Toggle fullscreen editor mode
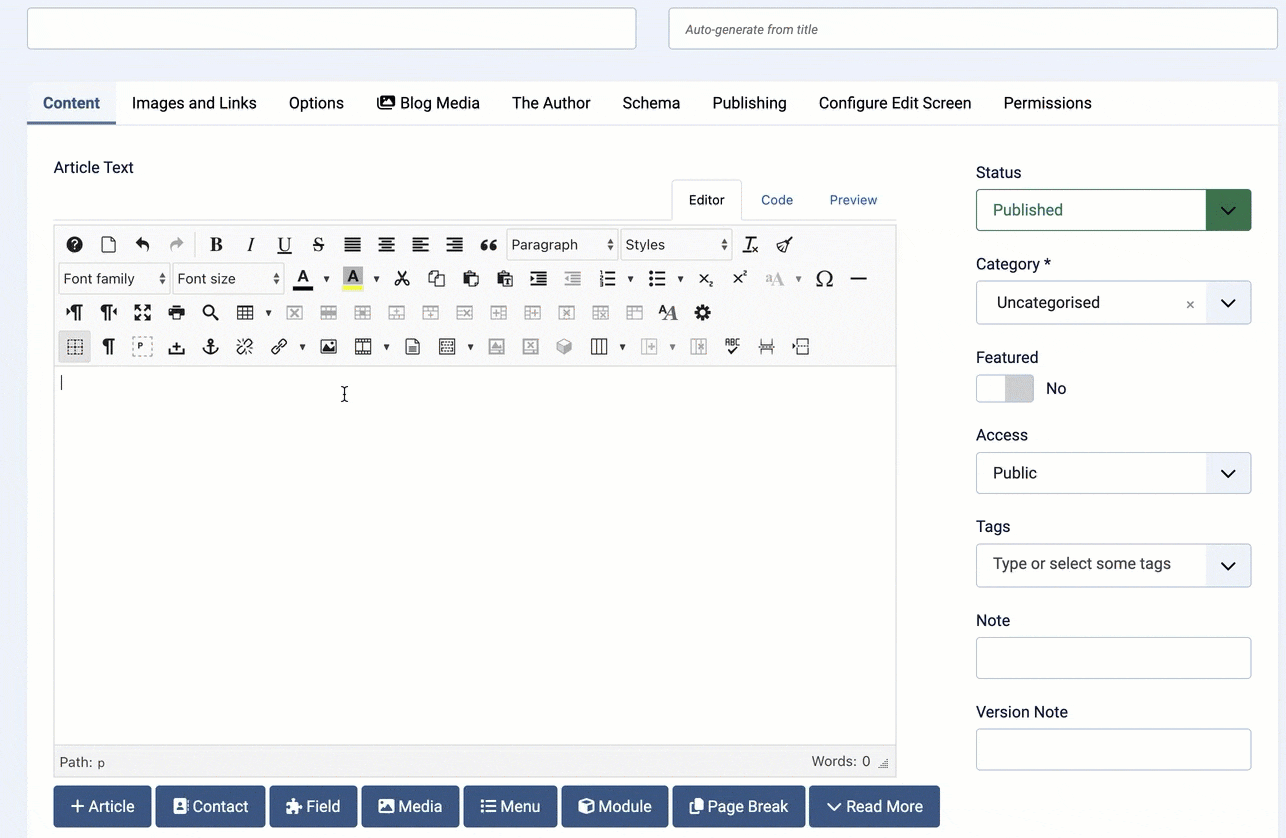The height and width of the screenshot is (838, 1286). [143, 313]
